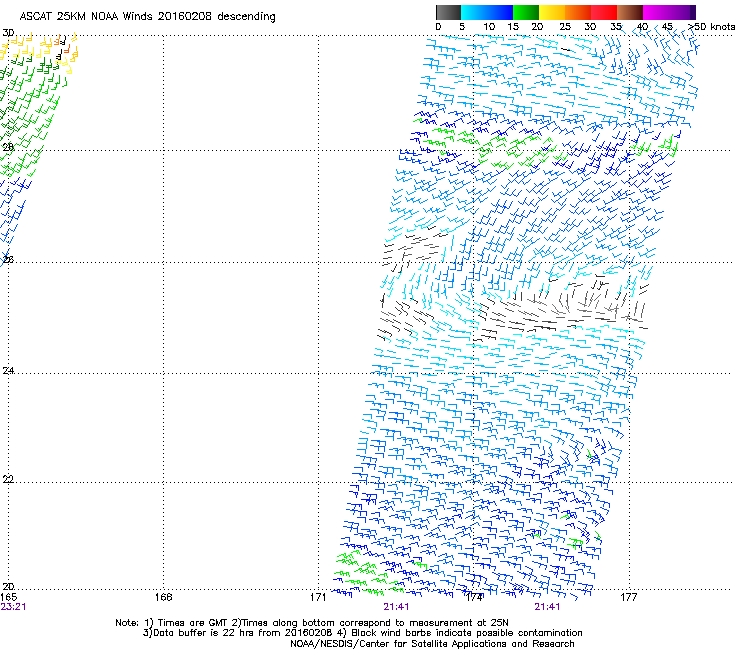The image size is (740, 650).
Task: Click the '>50 knots' legend label
Action: [711, 27]
